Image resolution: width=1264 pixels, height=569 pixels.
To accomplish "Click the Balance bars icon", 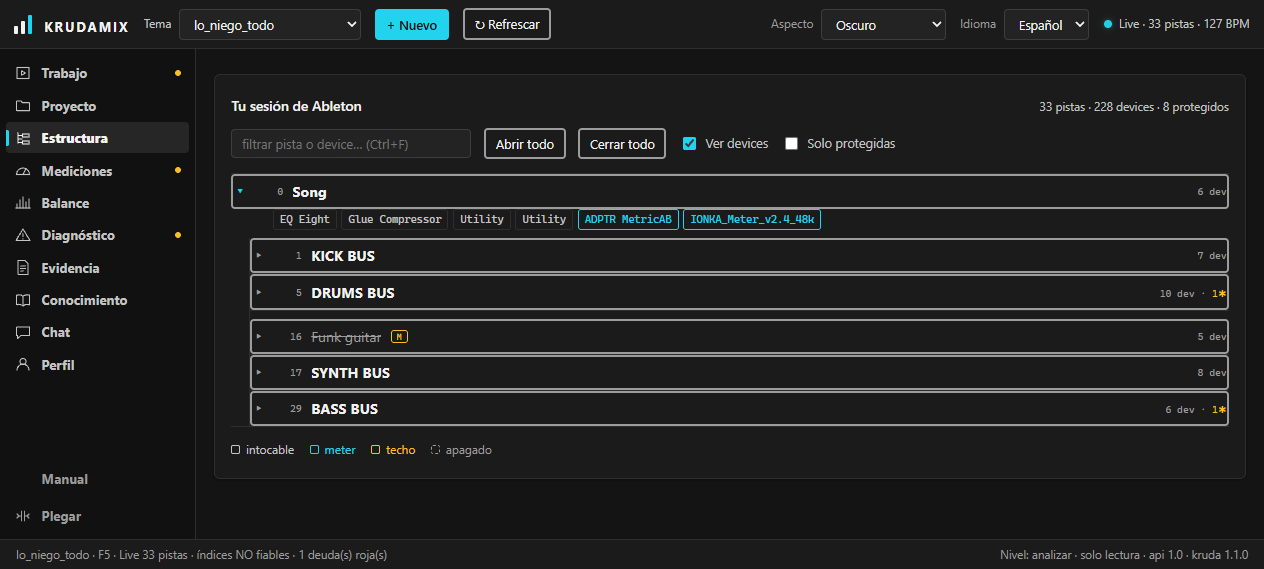I will pos(23,203).
